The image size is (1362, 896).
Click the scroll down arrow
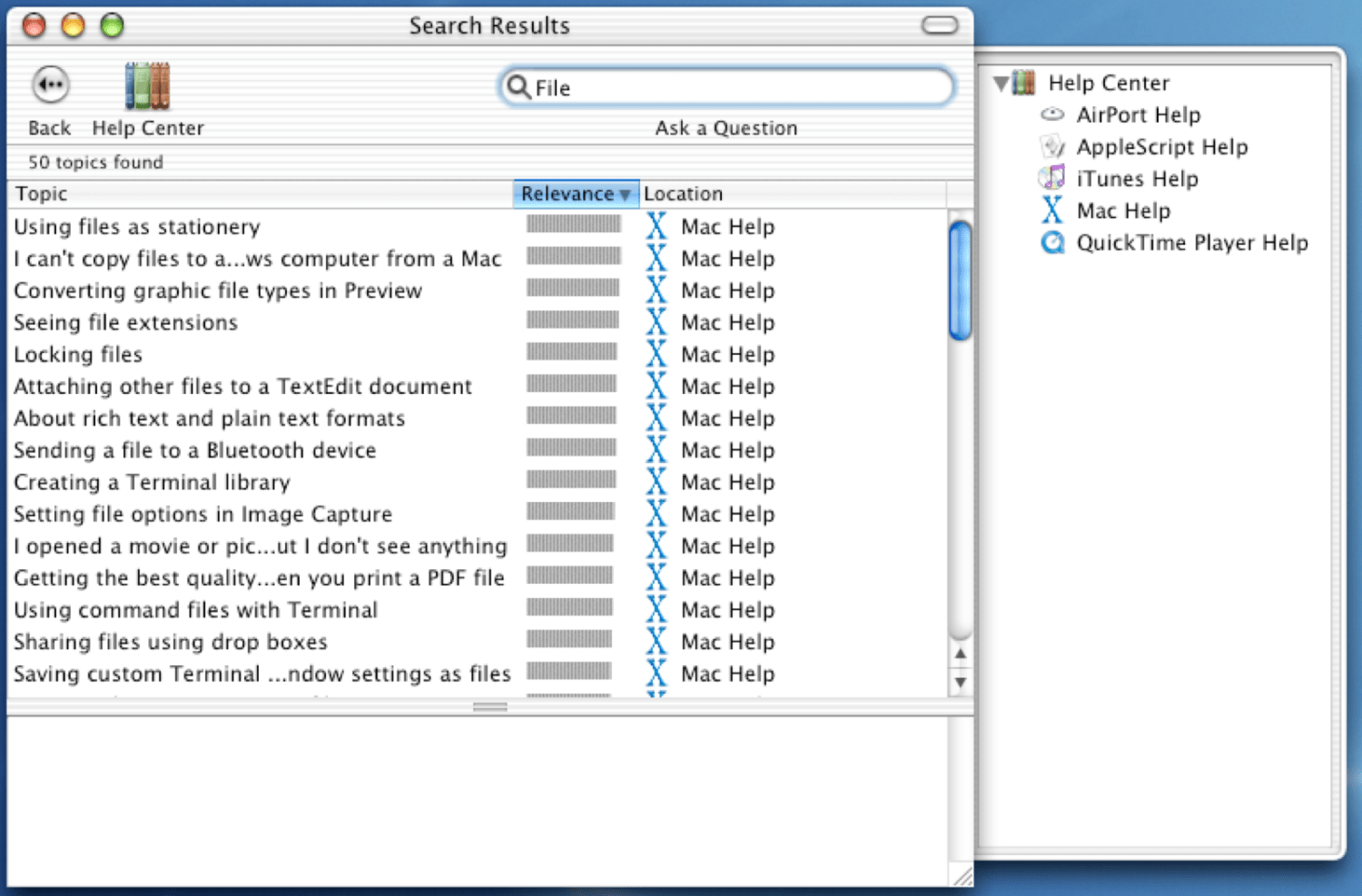pos(960,682)
